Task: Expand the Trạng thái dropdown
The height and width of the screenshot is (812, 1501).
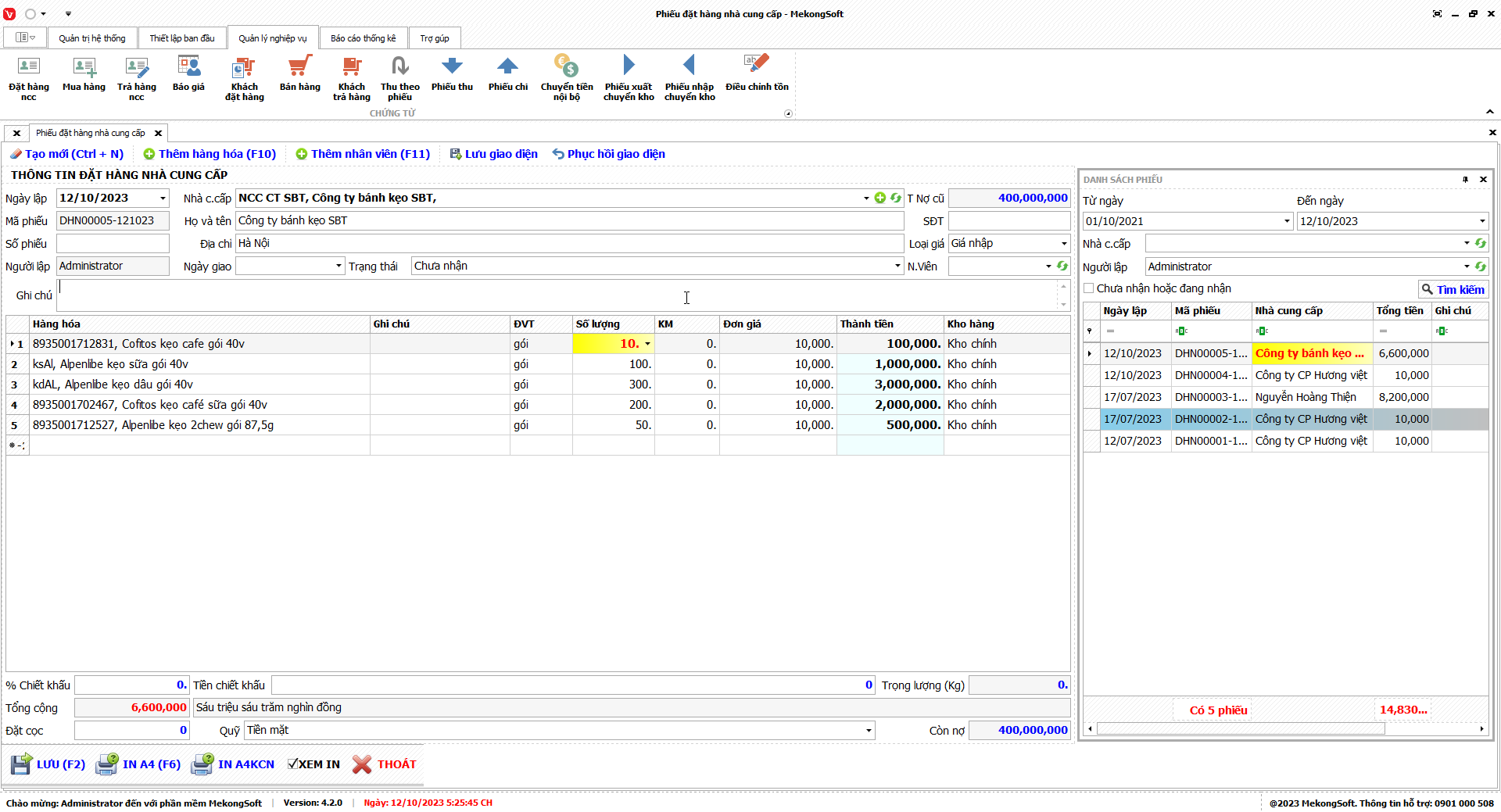Action: coord(897,266)
